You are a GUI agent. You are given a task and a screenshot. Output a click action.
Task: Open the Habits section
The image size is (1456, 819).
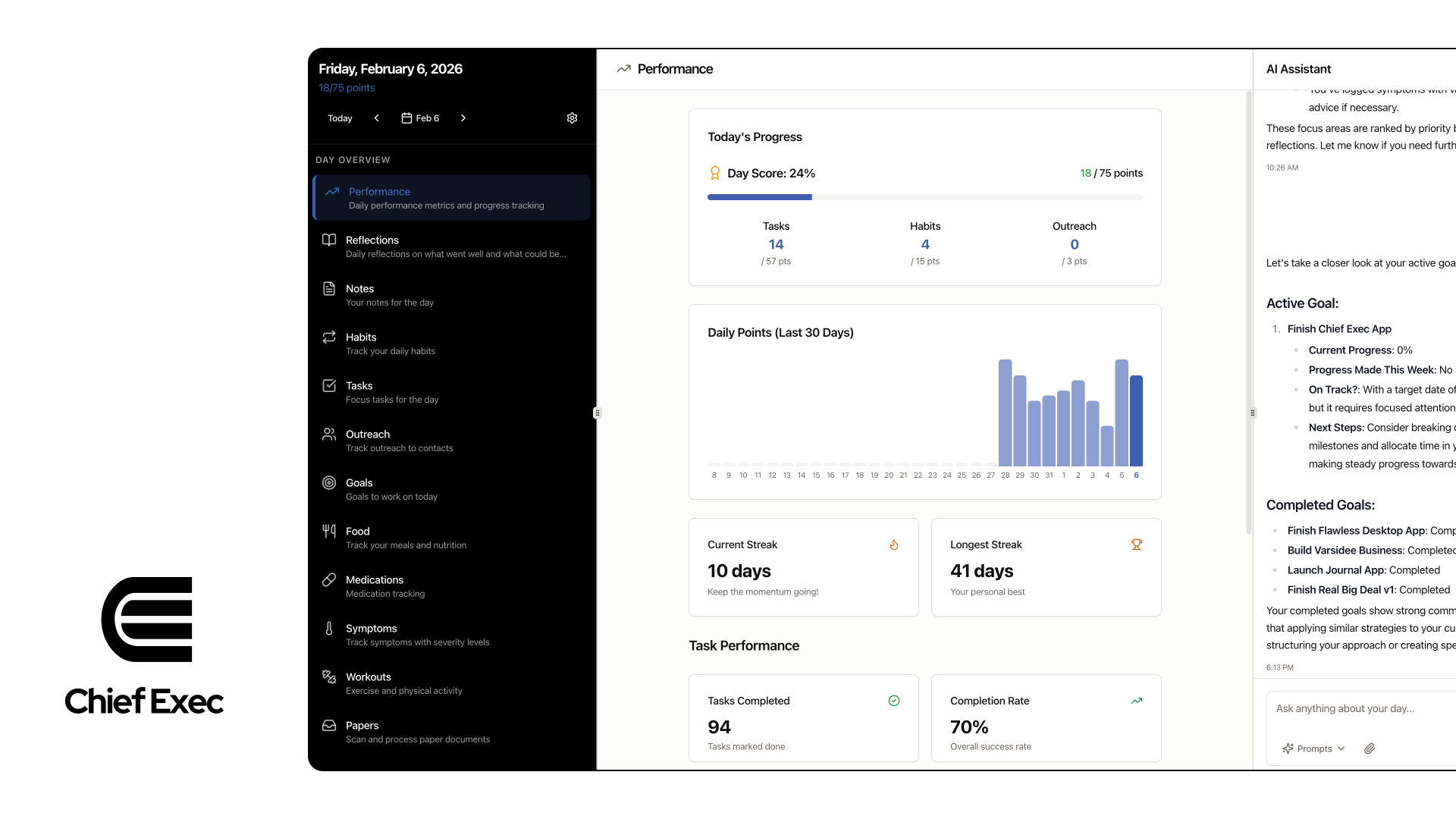pos(451,344)
